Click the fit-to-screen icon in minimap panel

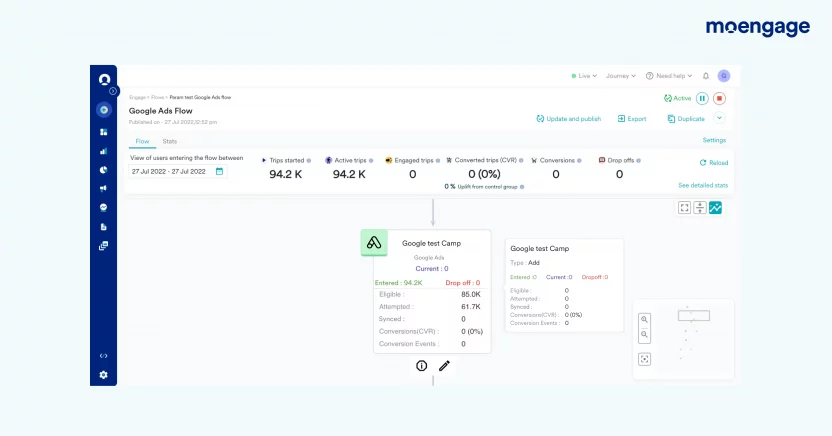click(644, 359)
